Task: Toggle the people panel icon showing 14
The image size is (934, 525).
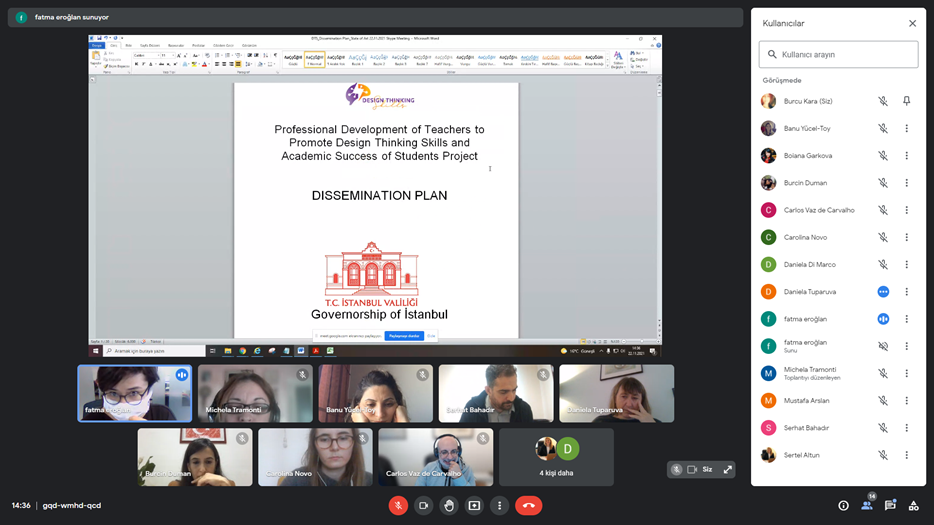Action: [867, 505]
